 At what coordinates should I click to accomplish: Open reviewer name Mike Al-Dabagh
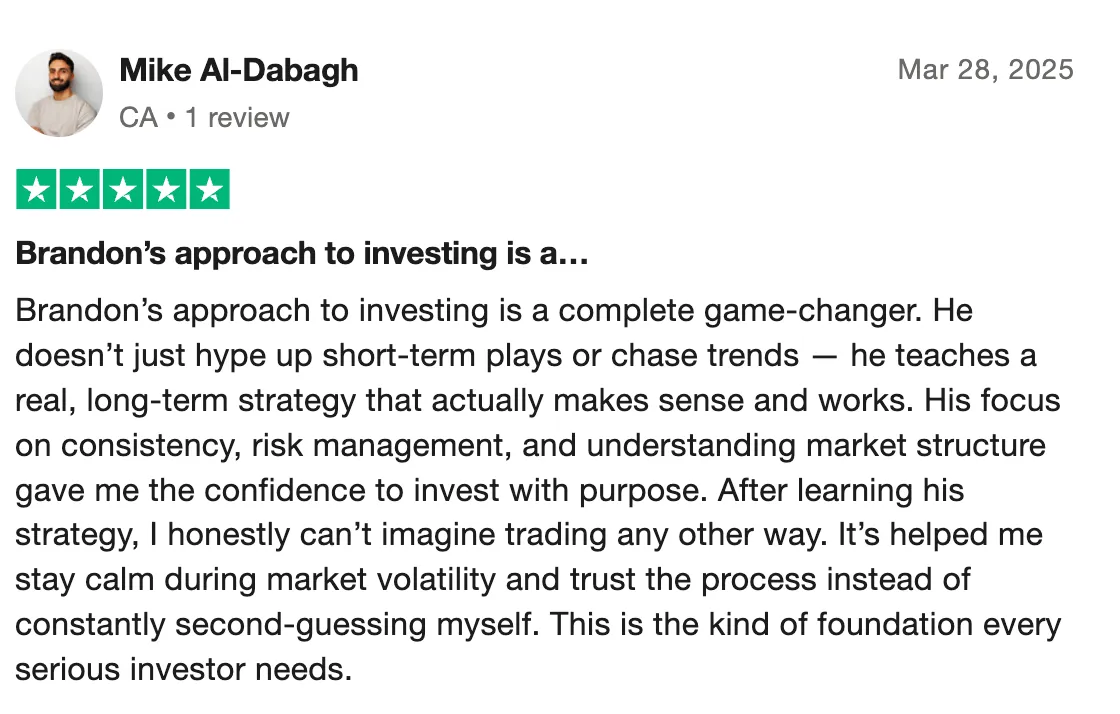pos(239,71)
